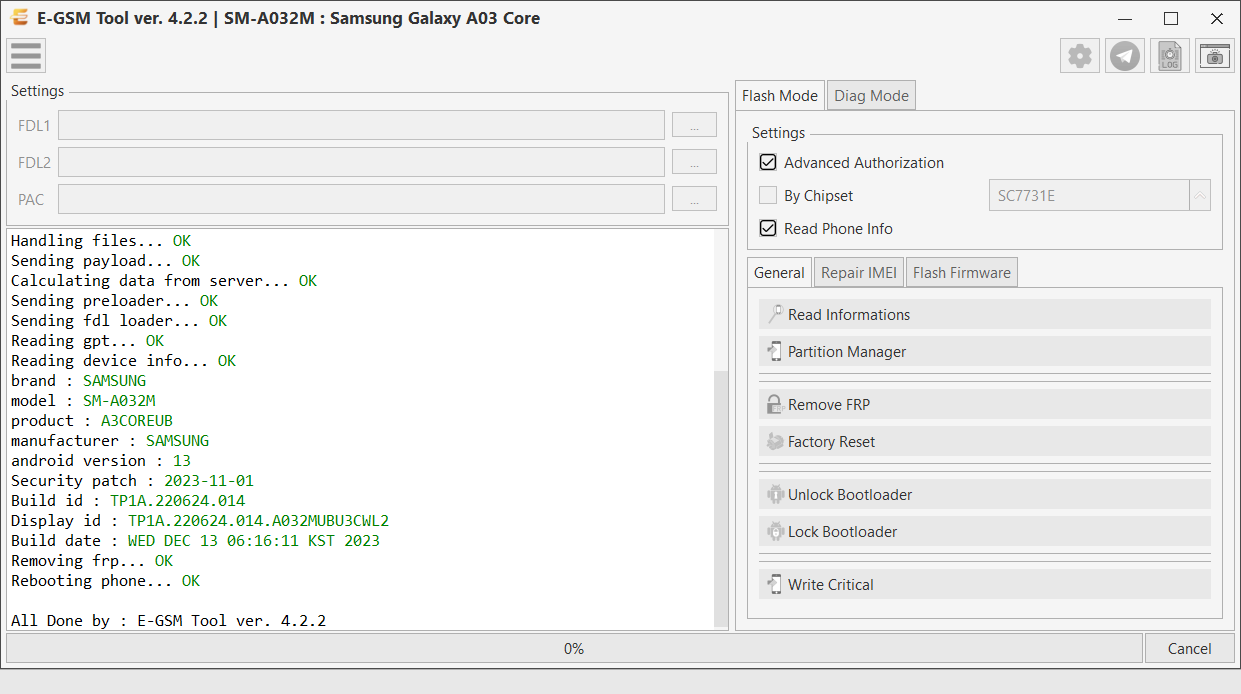Click the 0% progress bar
Screen dimensions: 1241x694
[x=574, y=648]
